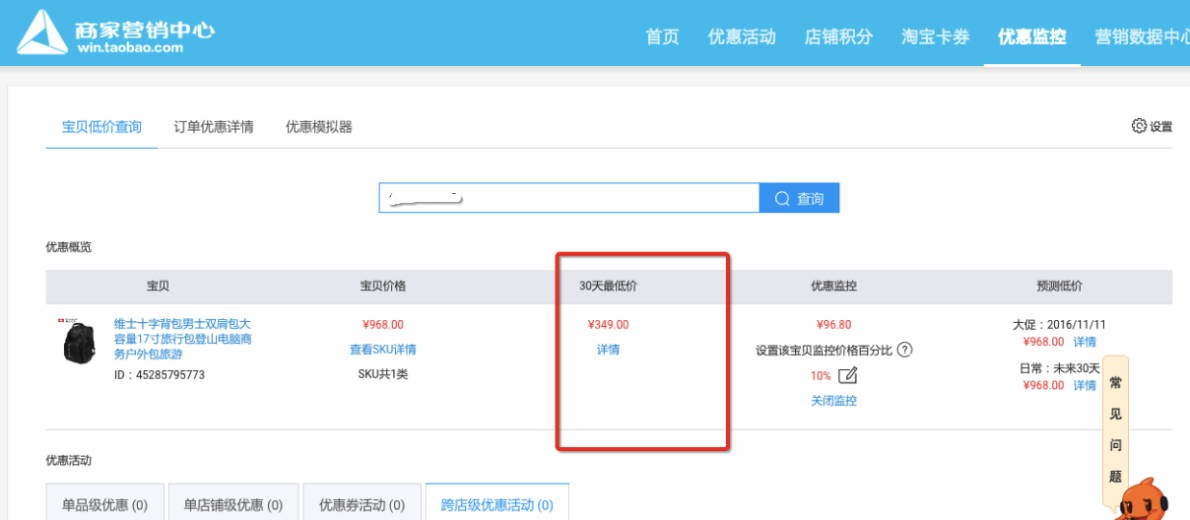Screen dimensions: 1190x520
Task: Click 详情 under 30天最低价 ¥349.00
Action: 608,350
